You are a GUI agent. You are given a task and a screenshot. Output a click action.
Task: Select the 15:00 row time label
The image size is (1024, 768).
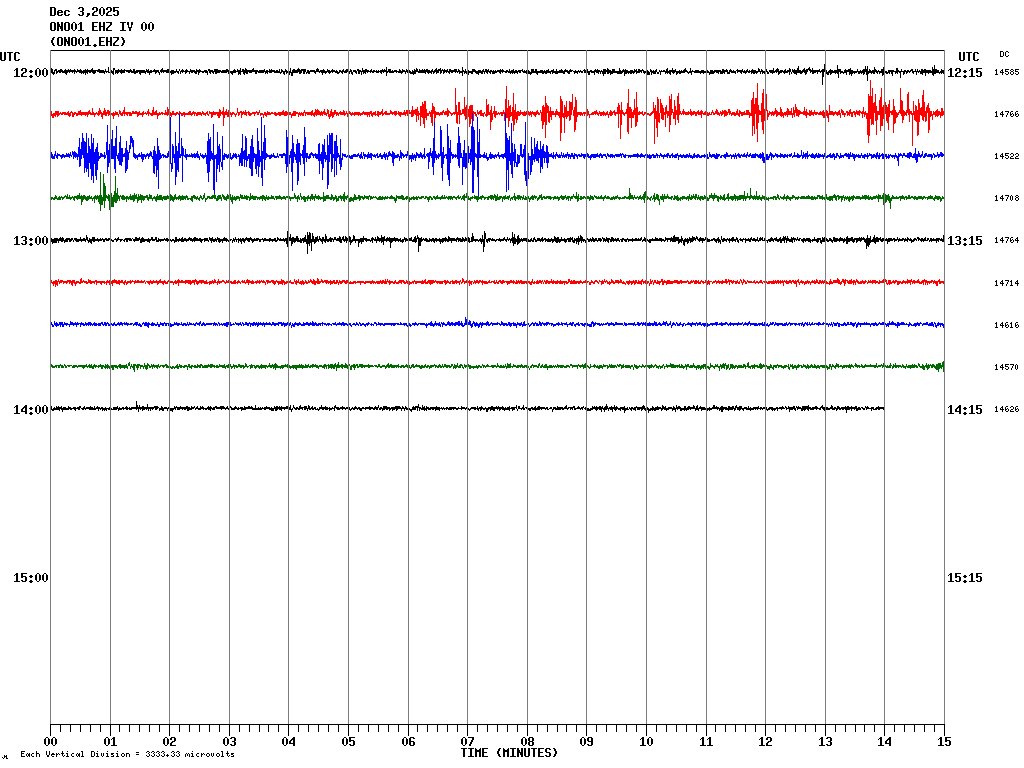pos(30,578)
